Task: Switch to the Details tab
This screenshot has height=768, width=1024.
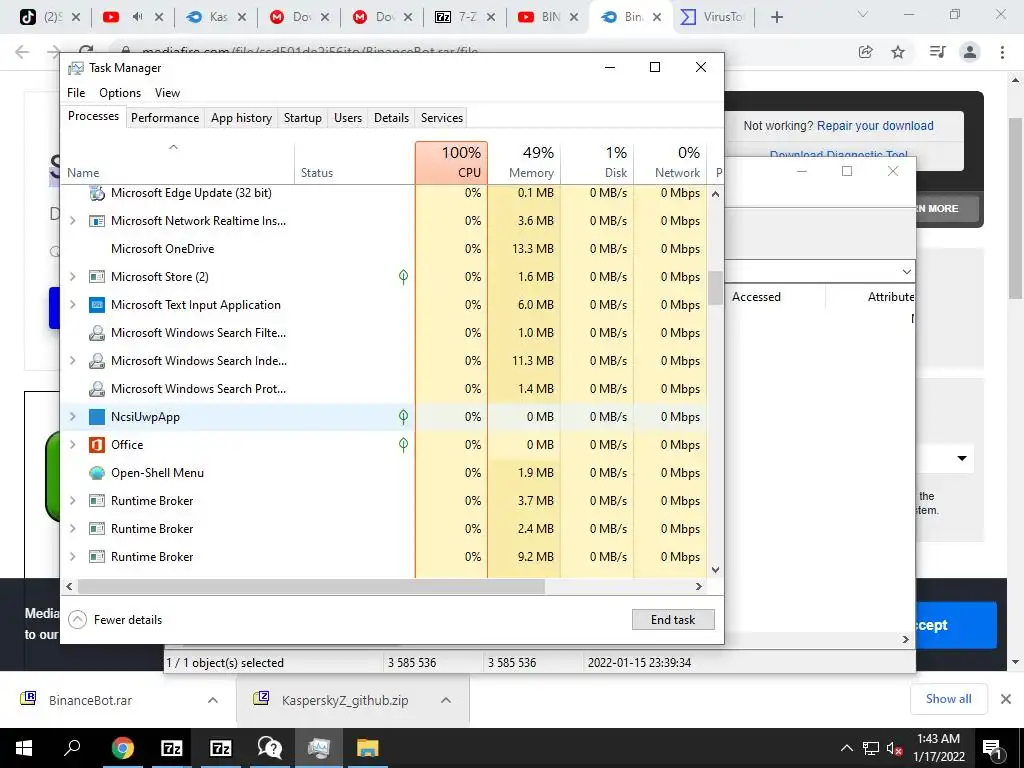Action: point(391,118)
